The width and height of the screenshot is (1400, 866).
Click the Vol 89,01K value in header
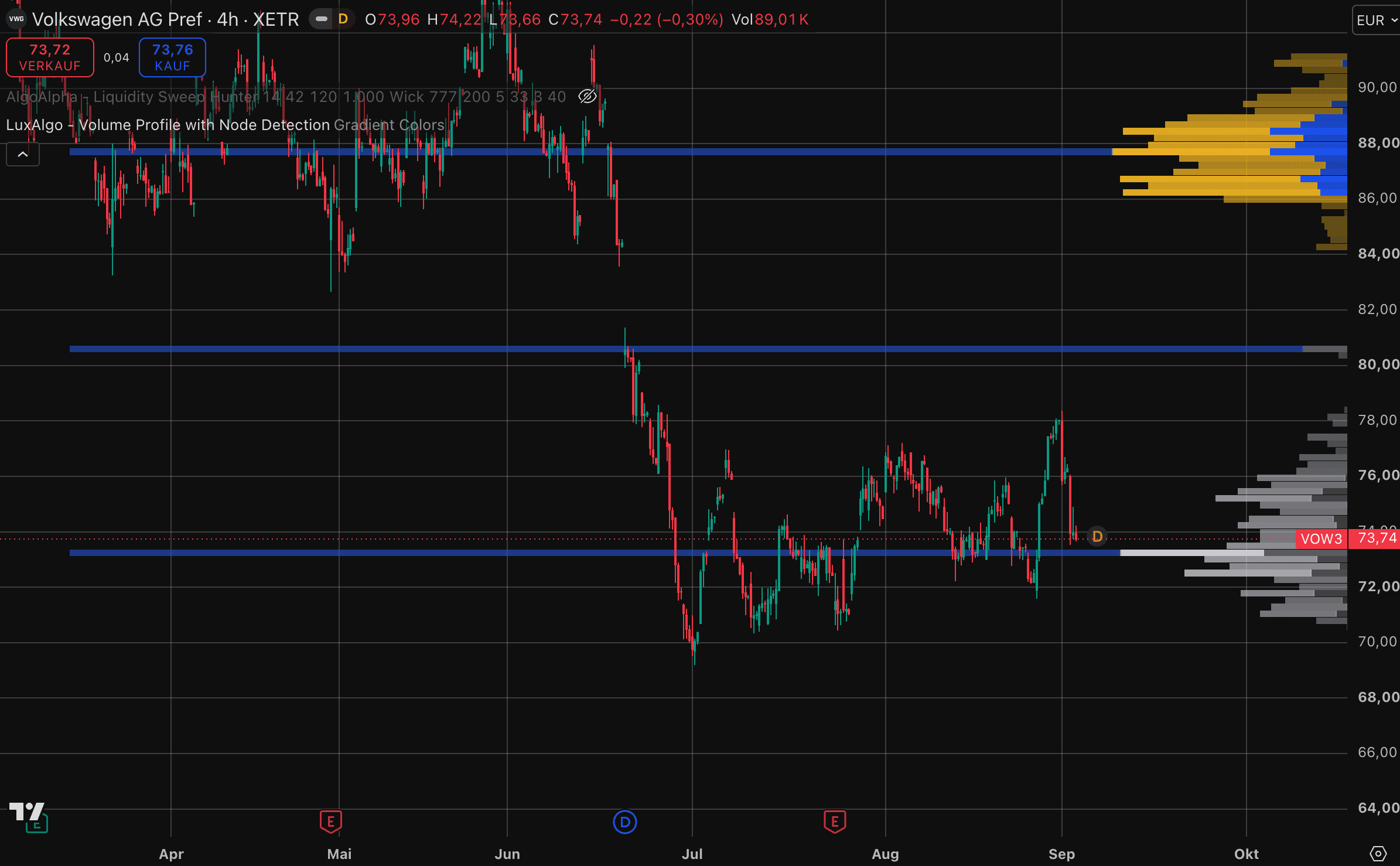[770, 19]
